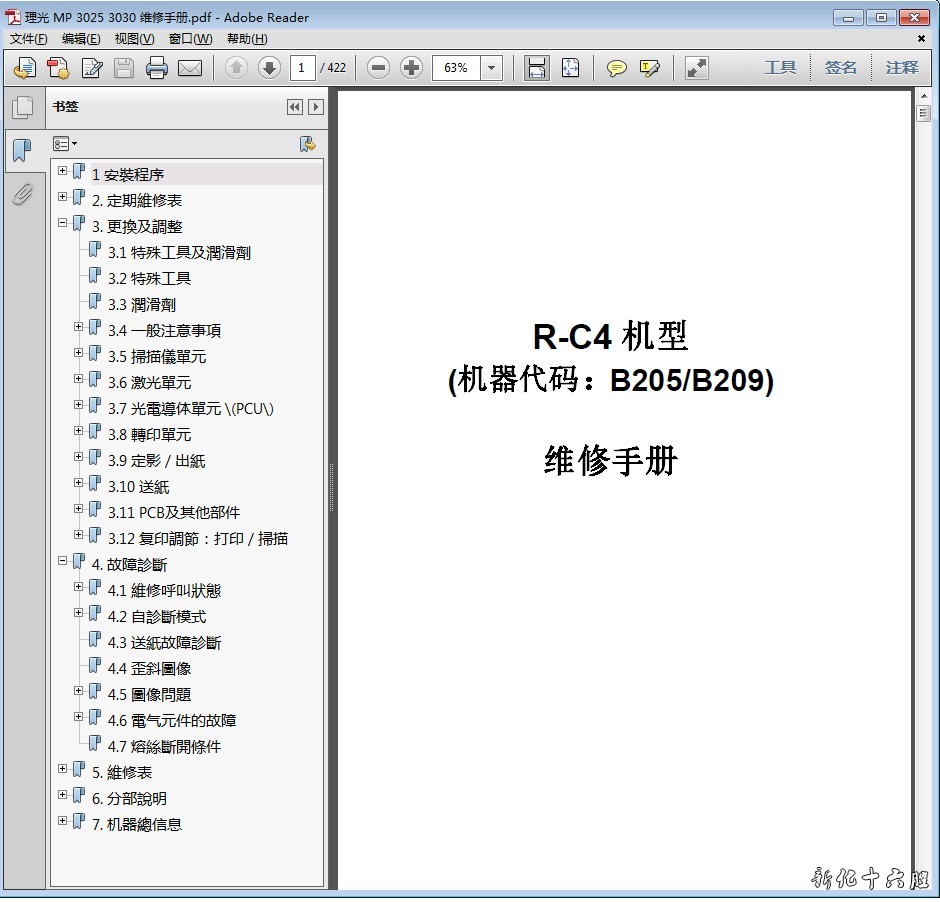Viewport: 940px width, 902px height.
Task: Expand the '1 安裝程序' bookmark
Action: point(63,171)
